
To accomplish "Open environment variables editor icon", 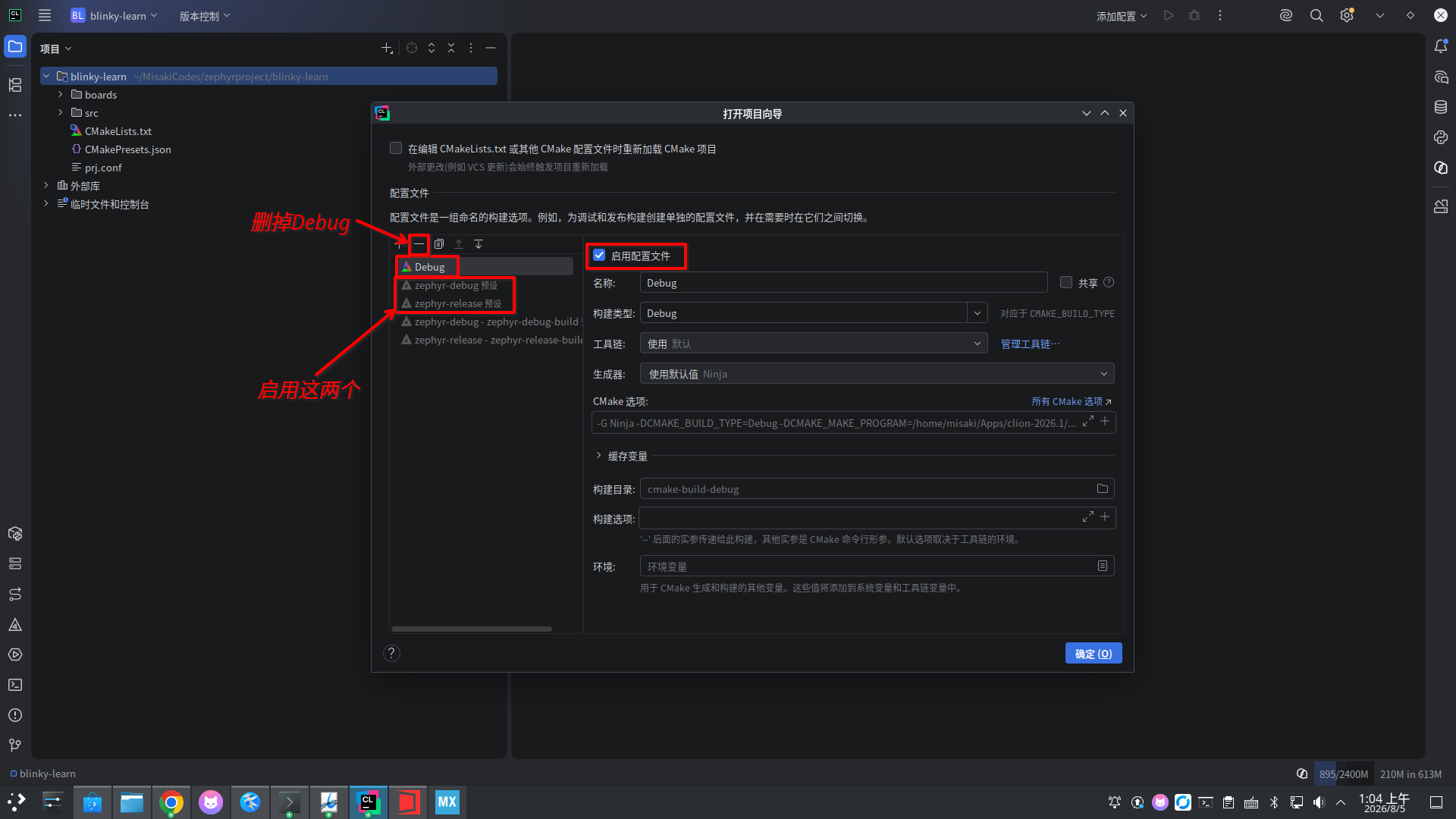I will pos(1103,566).
